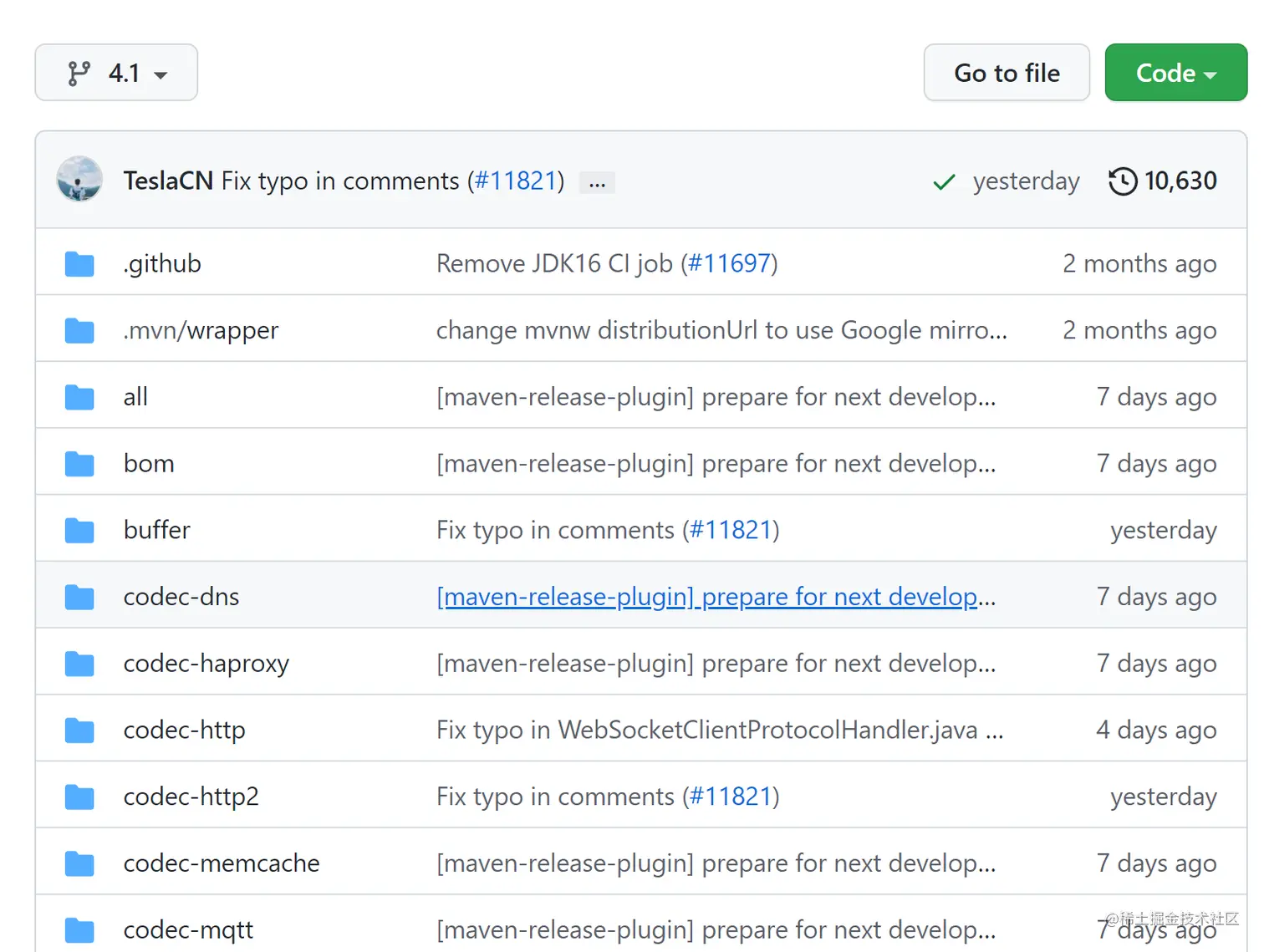Expand commit message with ellipsis button

point(597,183)
